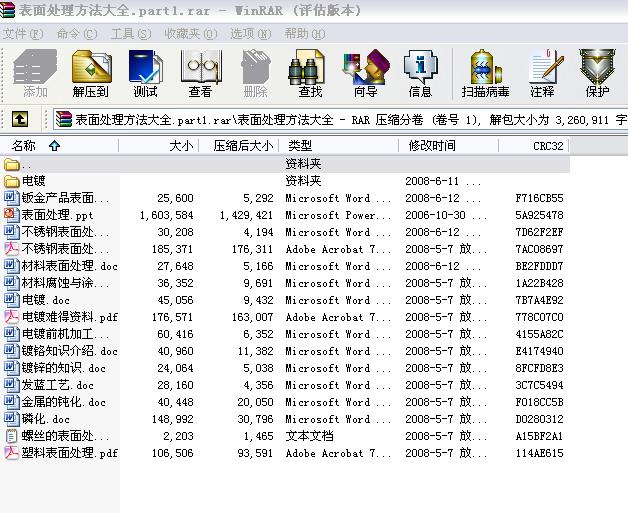
Task: Click size value 148,992
Action: [x=173, y=419]
